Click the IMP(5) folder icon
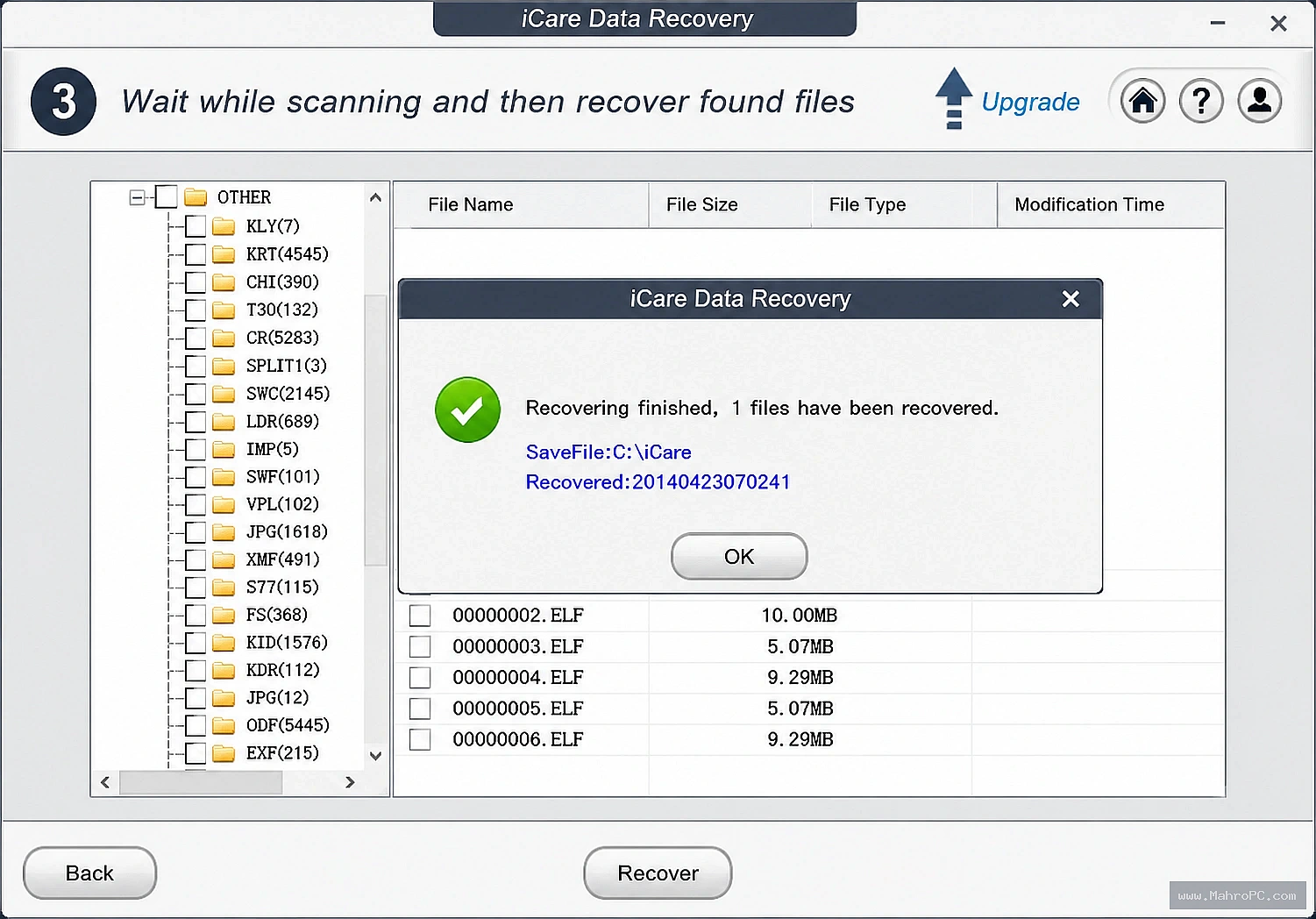Viewport: 1316px width, 919px height. [x=224, y=449]
